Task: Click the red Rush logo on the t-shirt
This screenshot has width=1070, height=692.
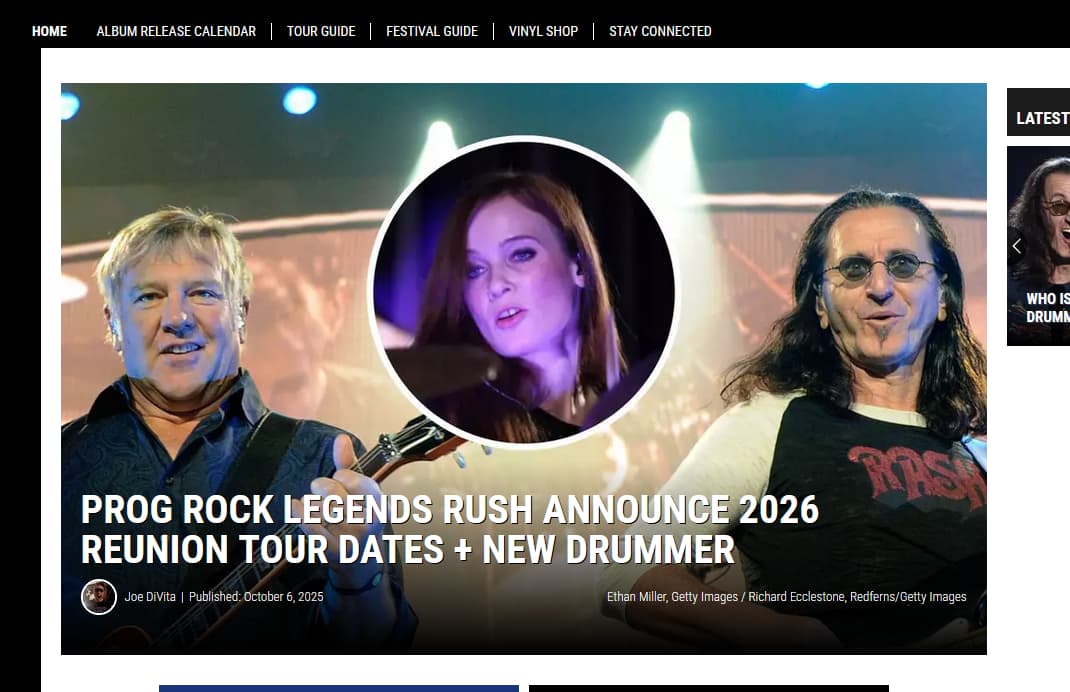Action: [916, 476]
